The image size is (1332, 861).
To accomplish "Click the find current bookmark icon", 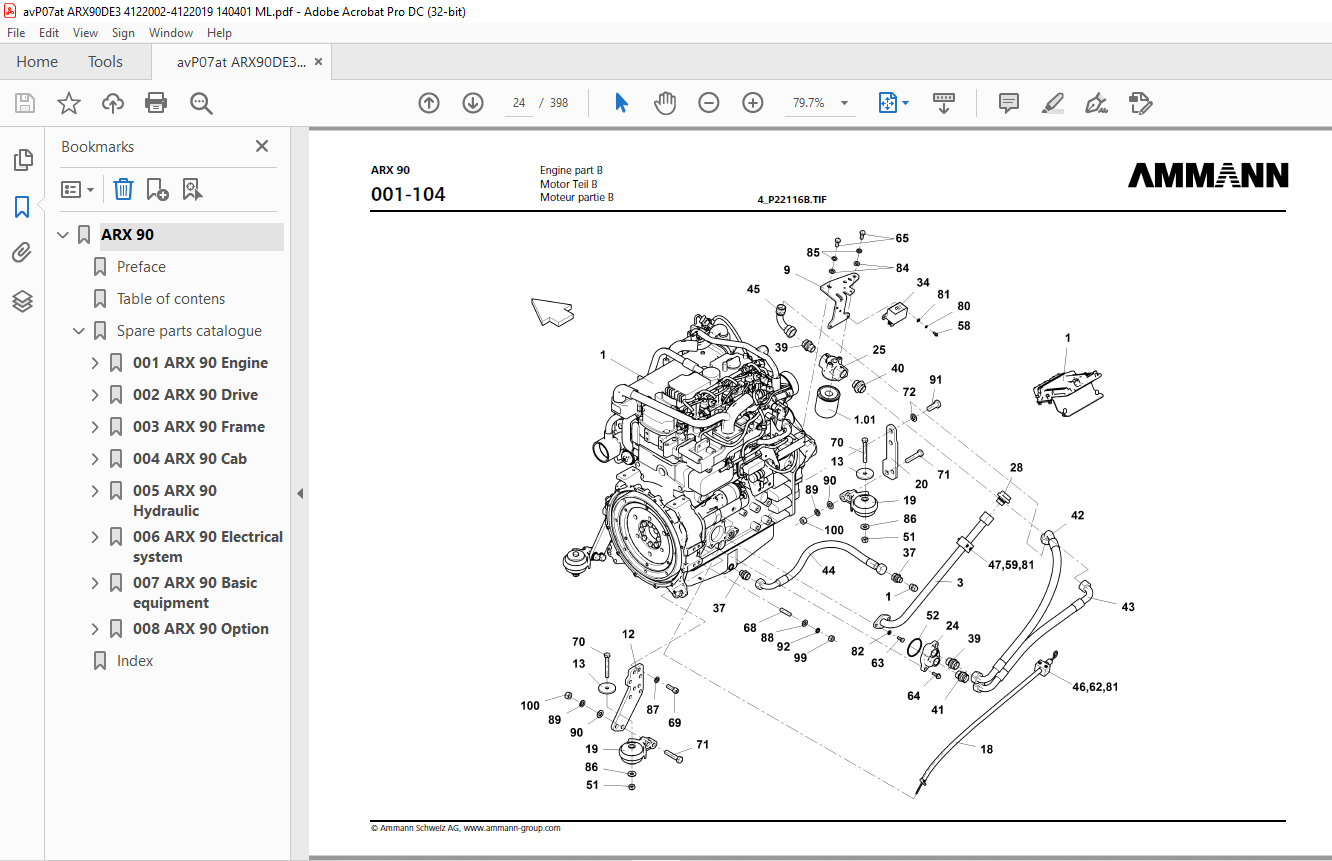I will (193, 189).
